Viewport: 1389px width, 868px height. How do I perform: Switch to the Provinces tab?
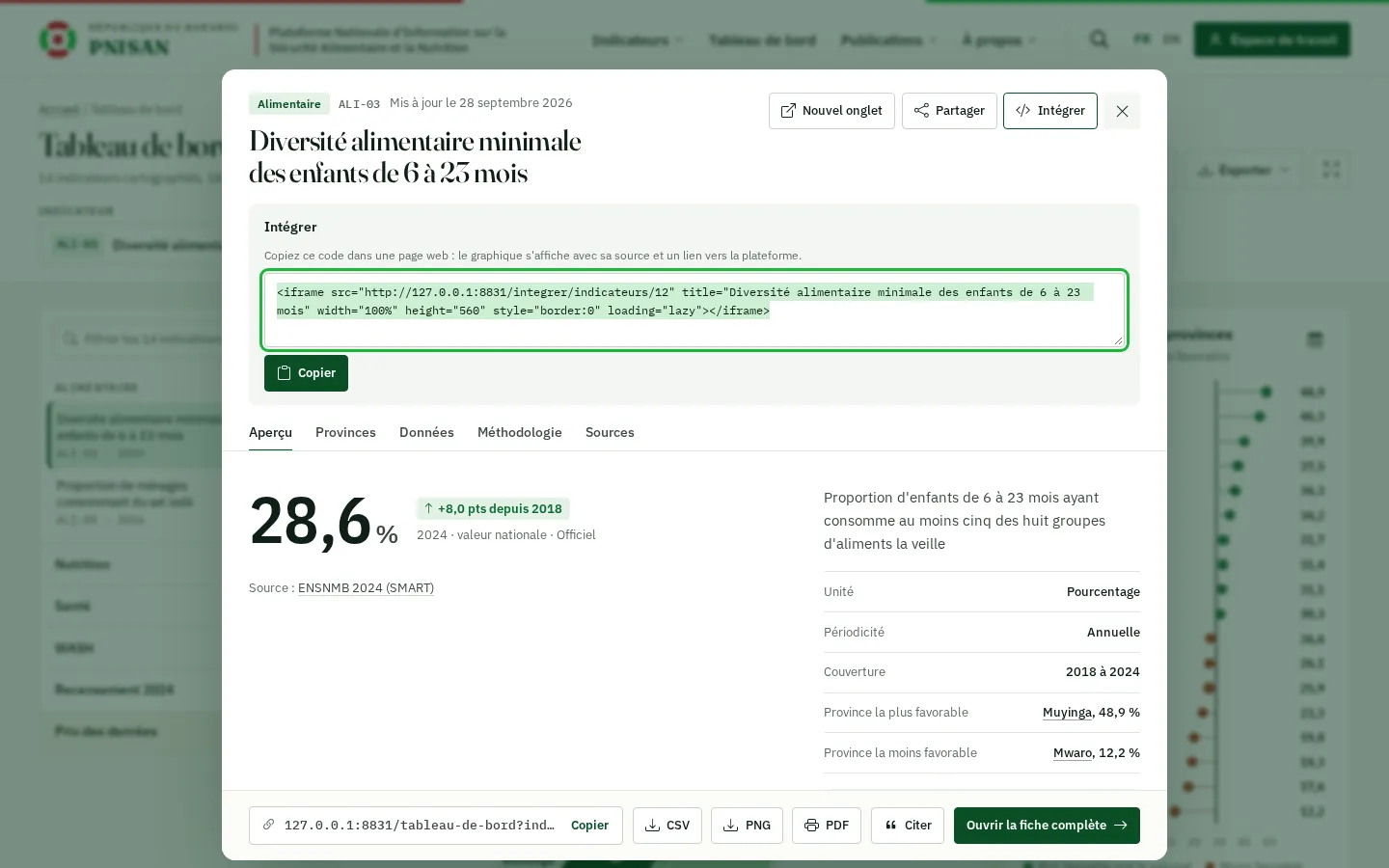click(x=345, y=432)
